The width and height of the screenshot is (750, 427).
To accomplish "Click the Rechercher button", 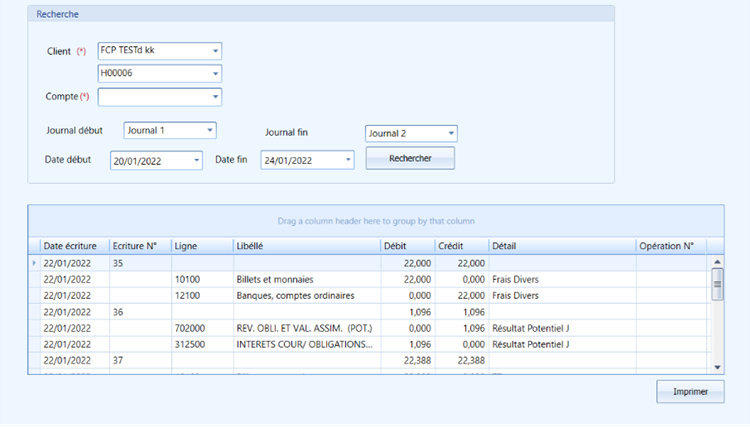I will pyautogui.click(x=410, y=158).
